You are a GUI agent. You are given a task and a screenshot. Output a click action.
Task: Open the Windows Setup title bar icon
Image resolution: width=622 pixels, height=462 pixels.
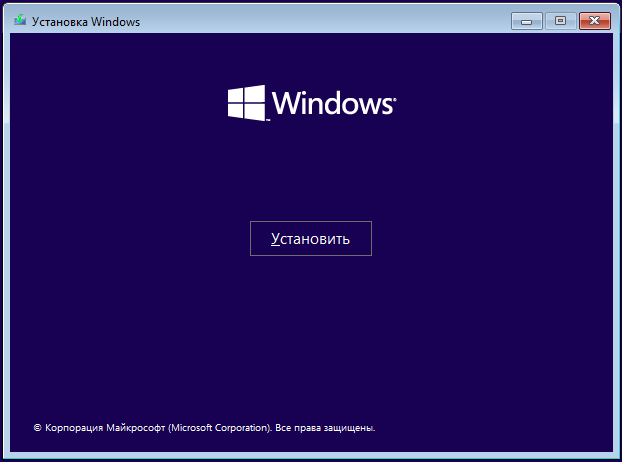[20, 20]
